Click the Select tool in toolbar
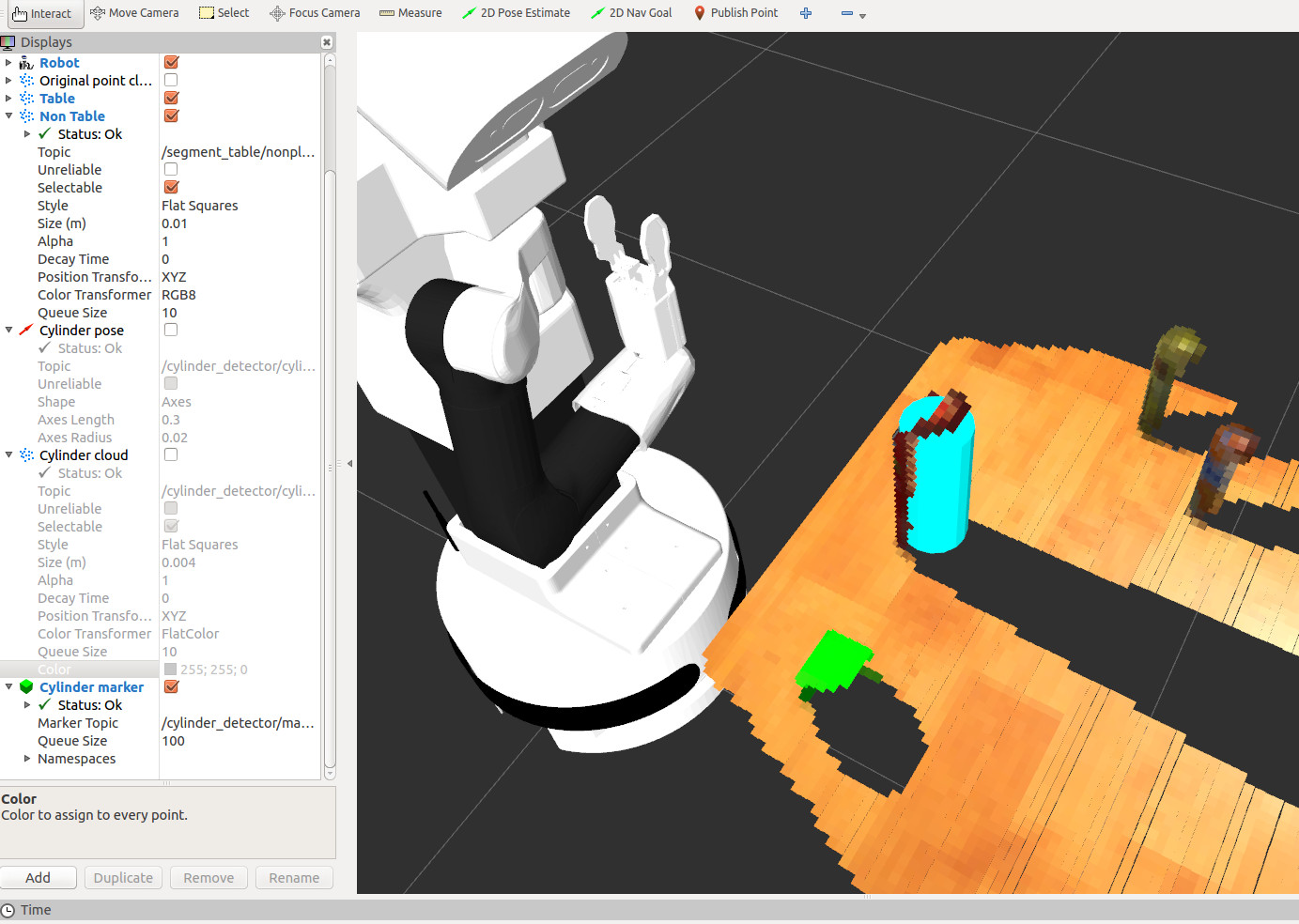1299x924 pixels. coord(224,13)
